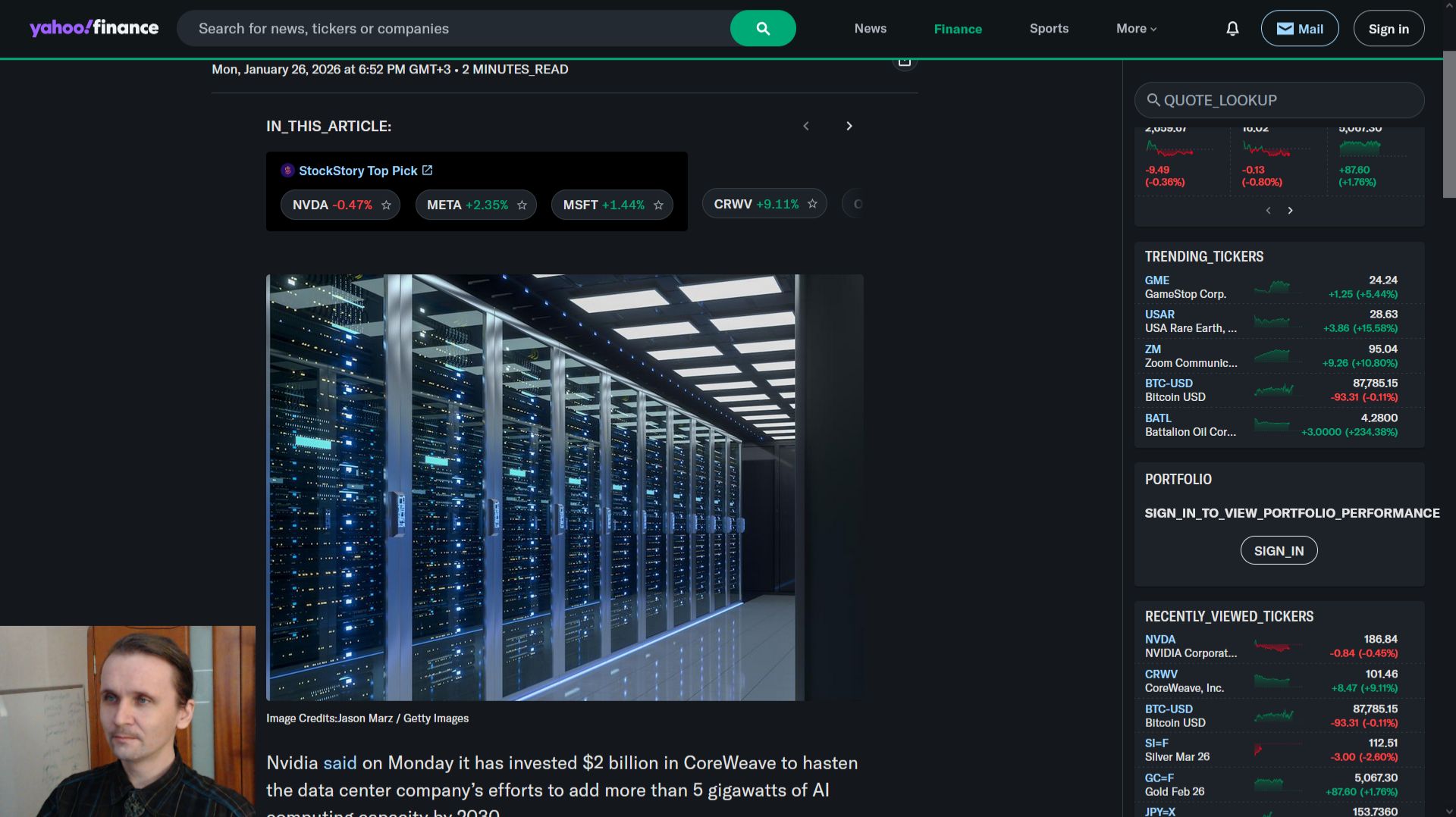Click Zoom price 95.04
Image resolution: width=1456 pixels, height=817 pixels.
(x=1383, y=349)
